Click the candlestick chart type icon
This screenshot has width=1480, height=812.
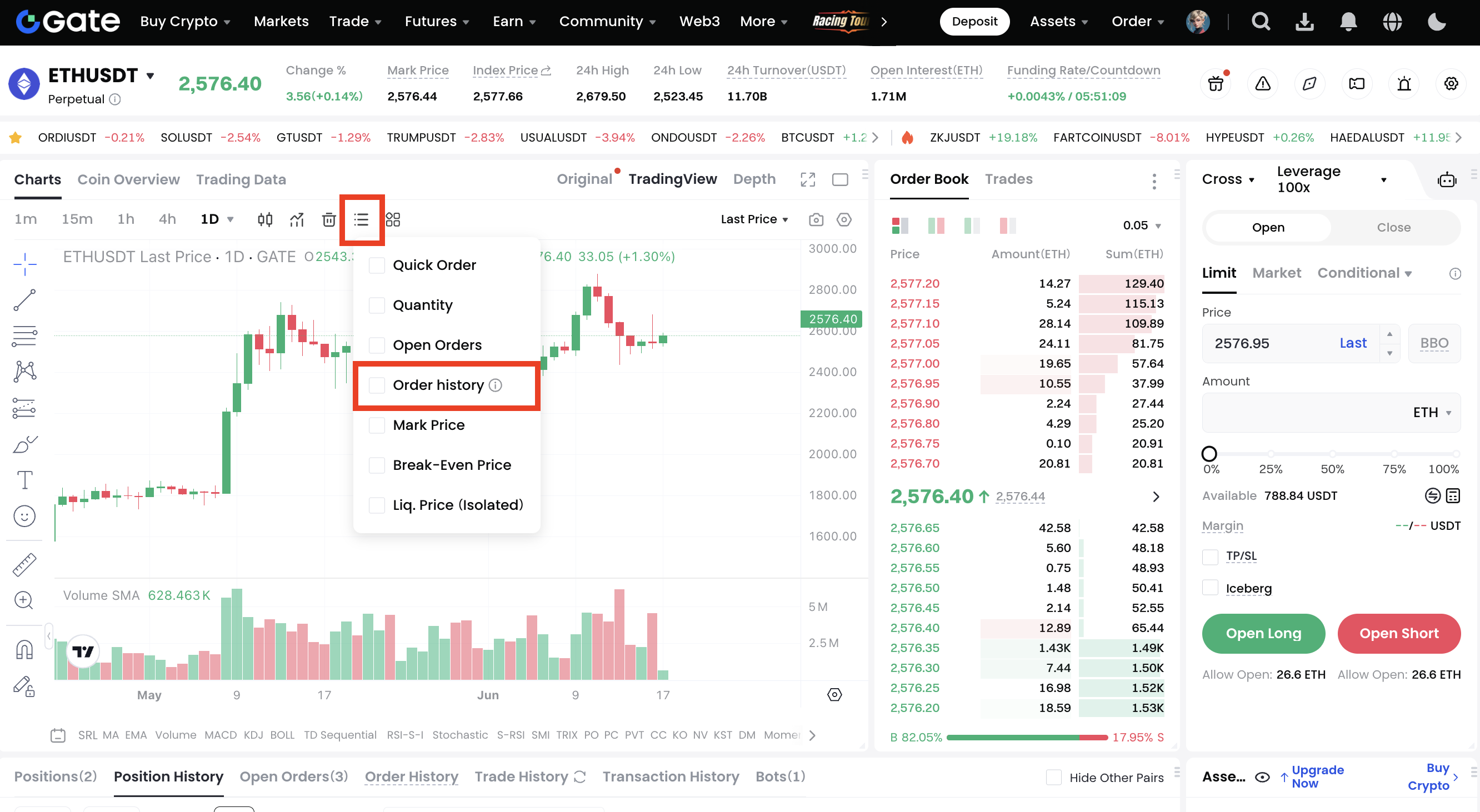coord(265,219)
